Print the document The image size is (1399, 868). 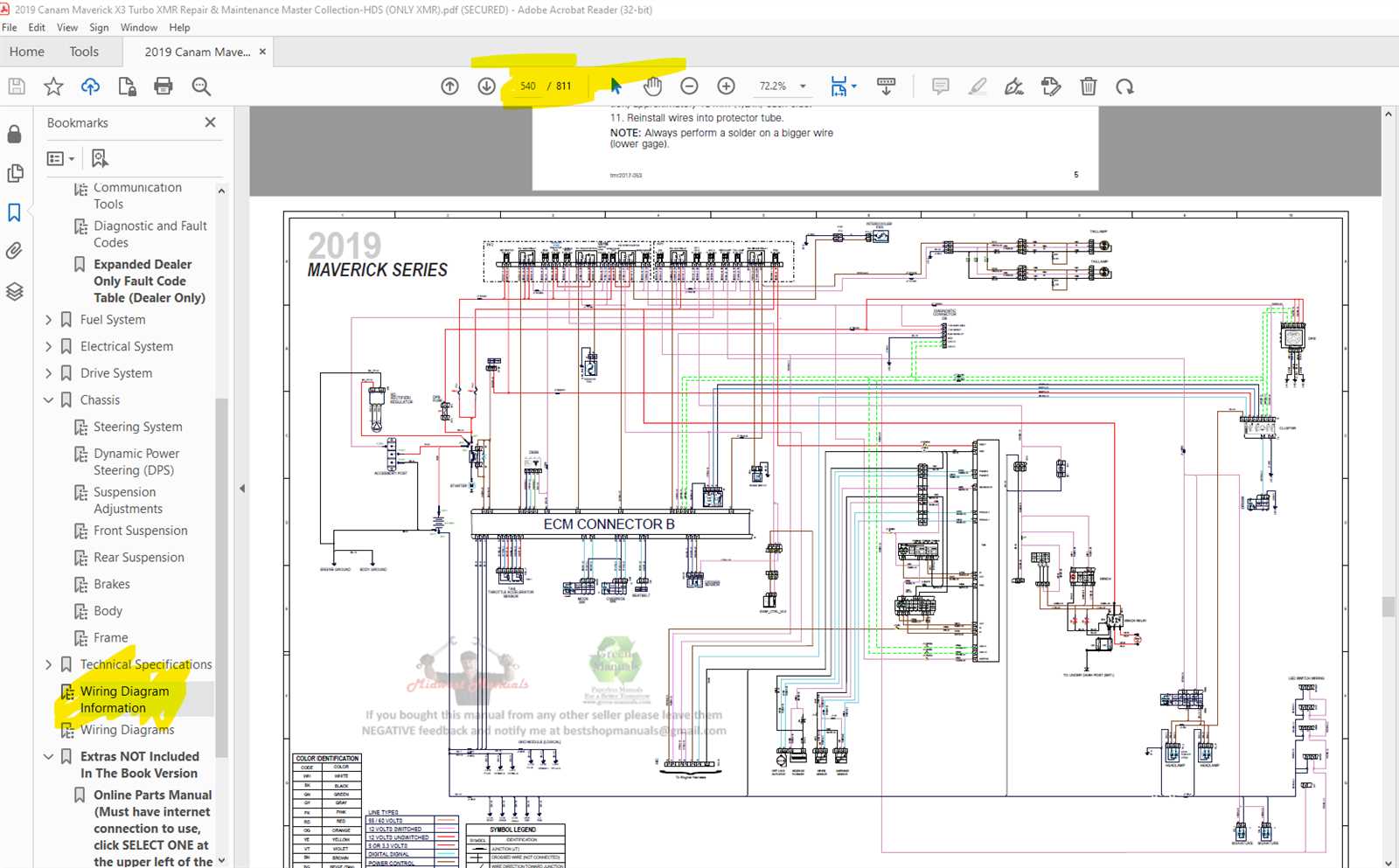[x=164, y=86]
